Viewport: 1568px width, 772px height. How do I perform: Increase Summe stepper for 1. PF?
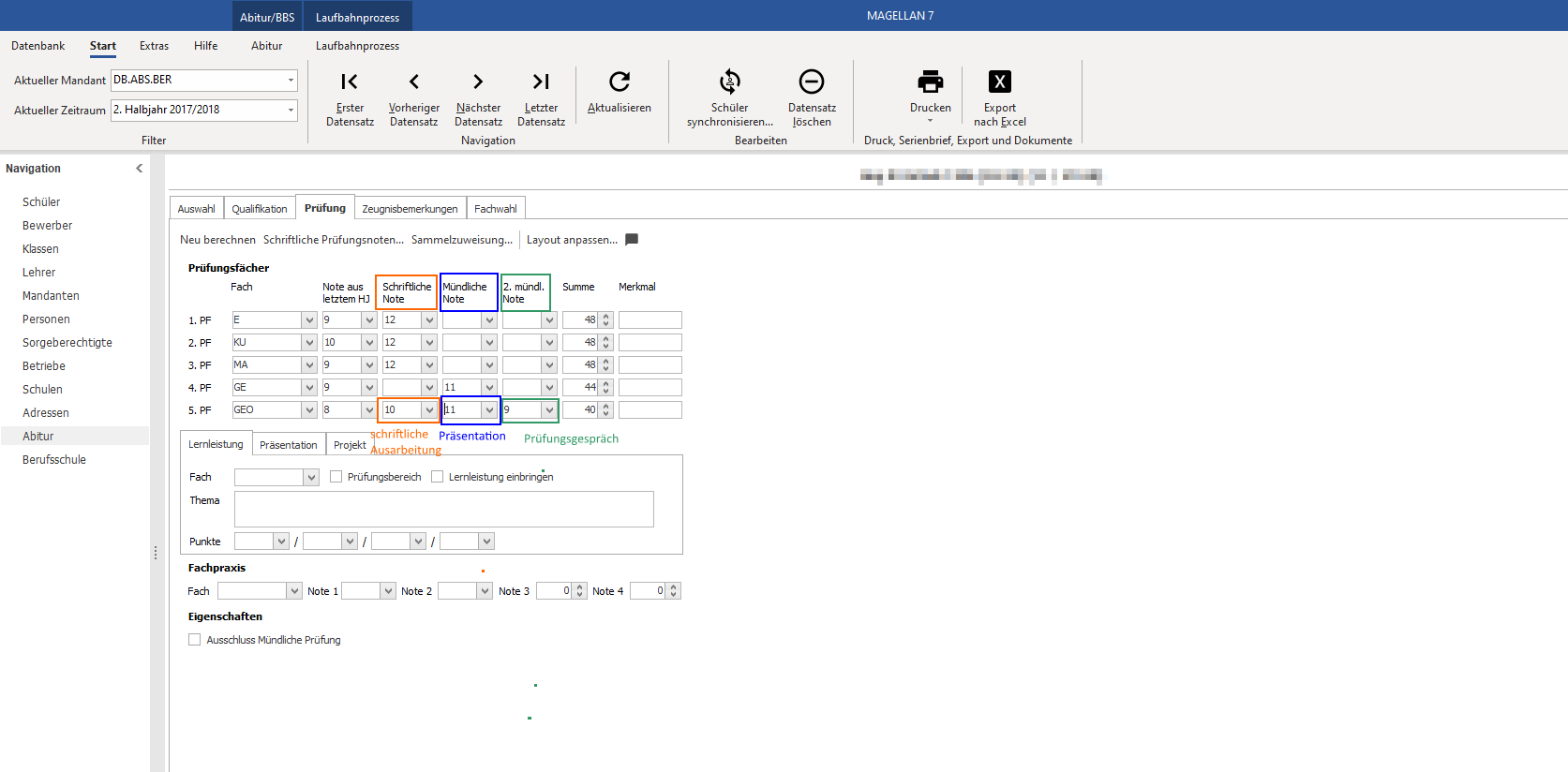tap(606, 317)
